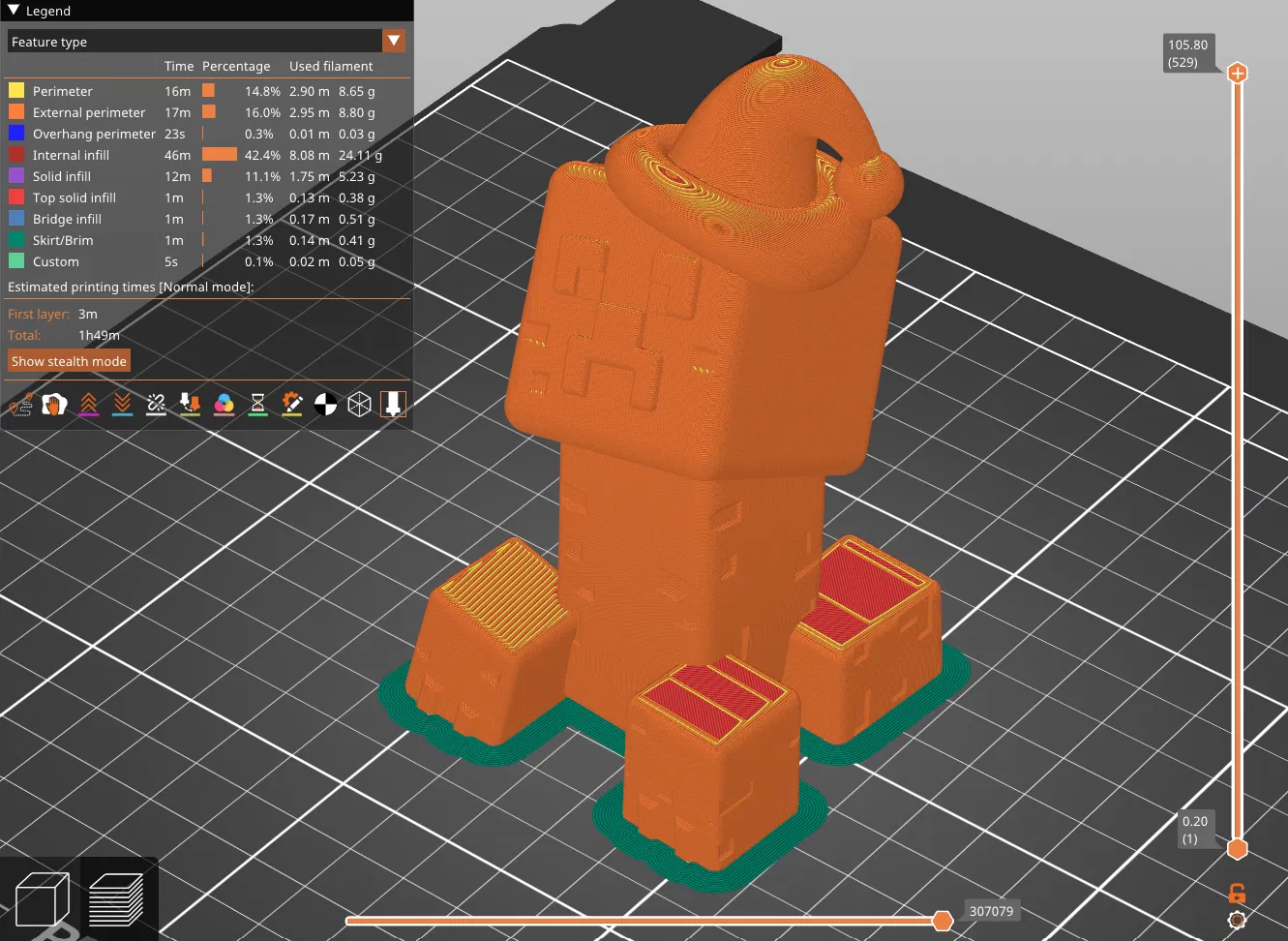Click lower layer slider thumb
Image resolution: width=1288 pixels, height=941 pixels.
(1238, 849)
